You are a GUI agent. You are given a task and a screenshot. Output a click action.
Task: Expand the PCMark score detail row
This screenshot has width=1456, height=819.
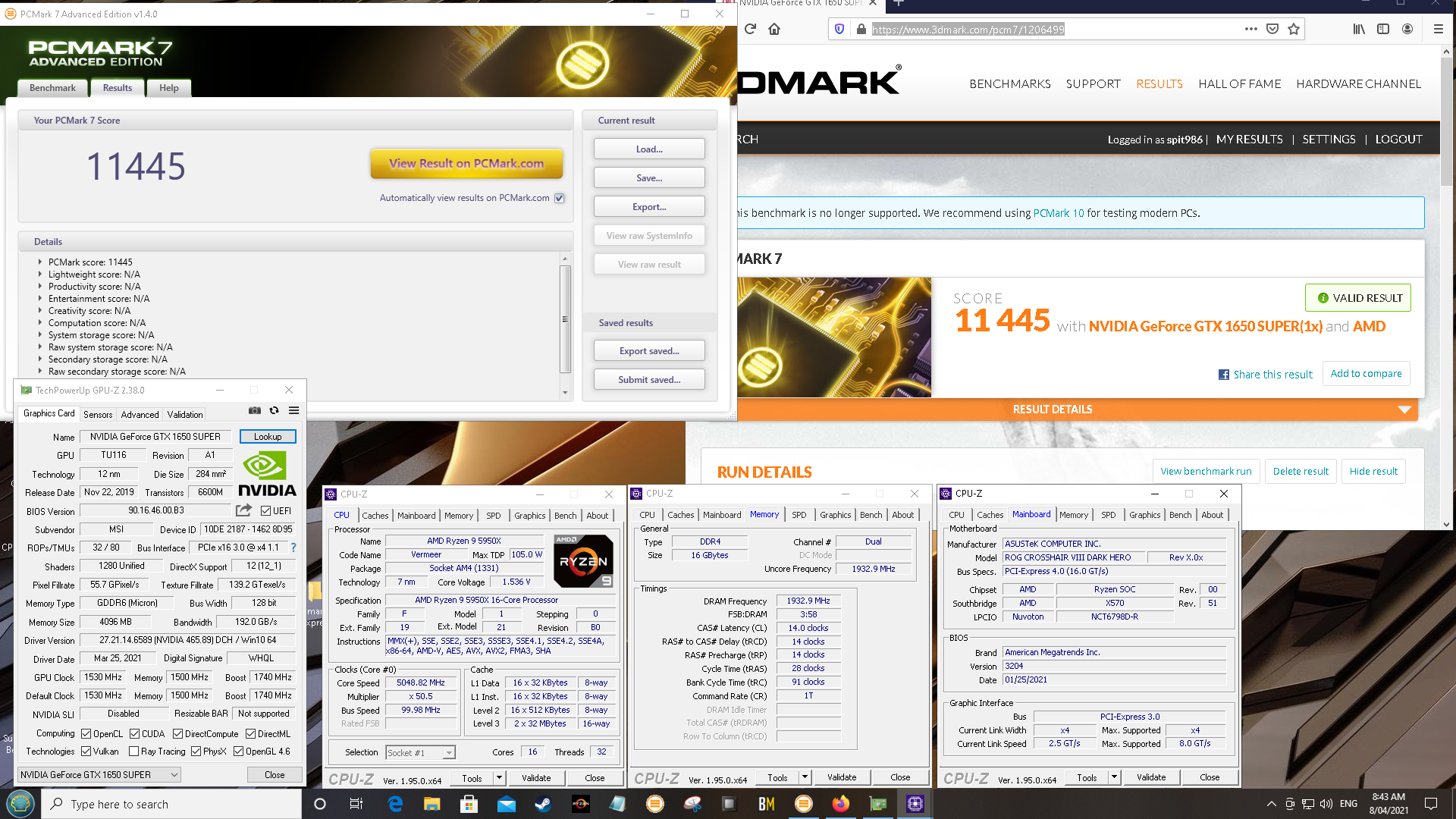(x=40, y=262)
